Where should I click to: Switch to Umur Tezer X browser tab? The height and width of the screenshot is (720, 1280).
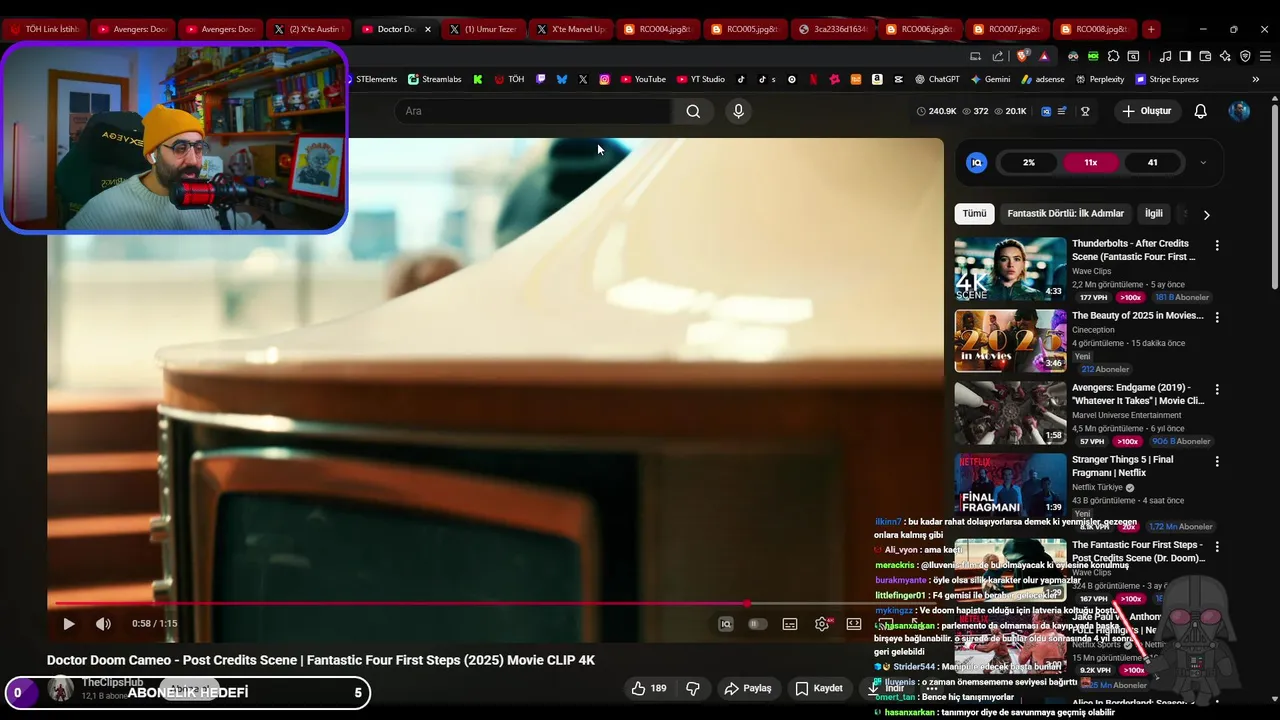click(x=483, y=29)
